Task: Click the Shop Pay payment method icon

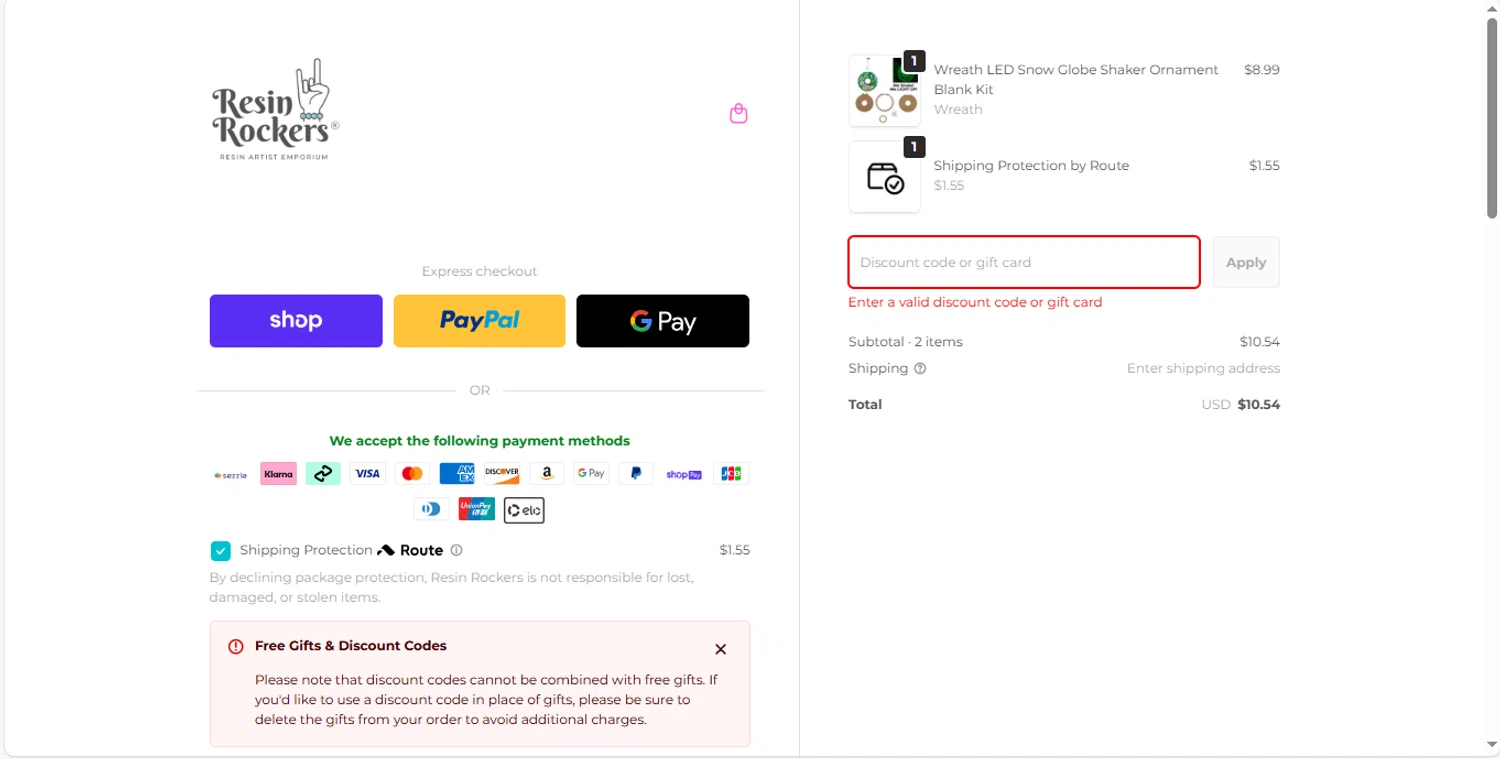Action: (684, 474)
